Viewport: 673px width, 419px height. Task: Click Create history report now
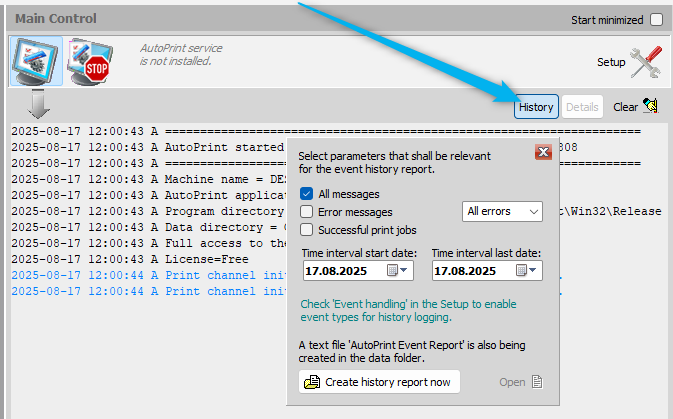[379, 382]
